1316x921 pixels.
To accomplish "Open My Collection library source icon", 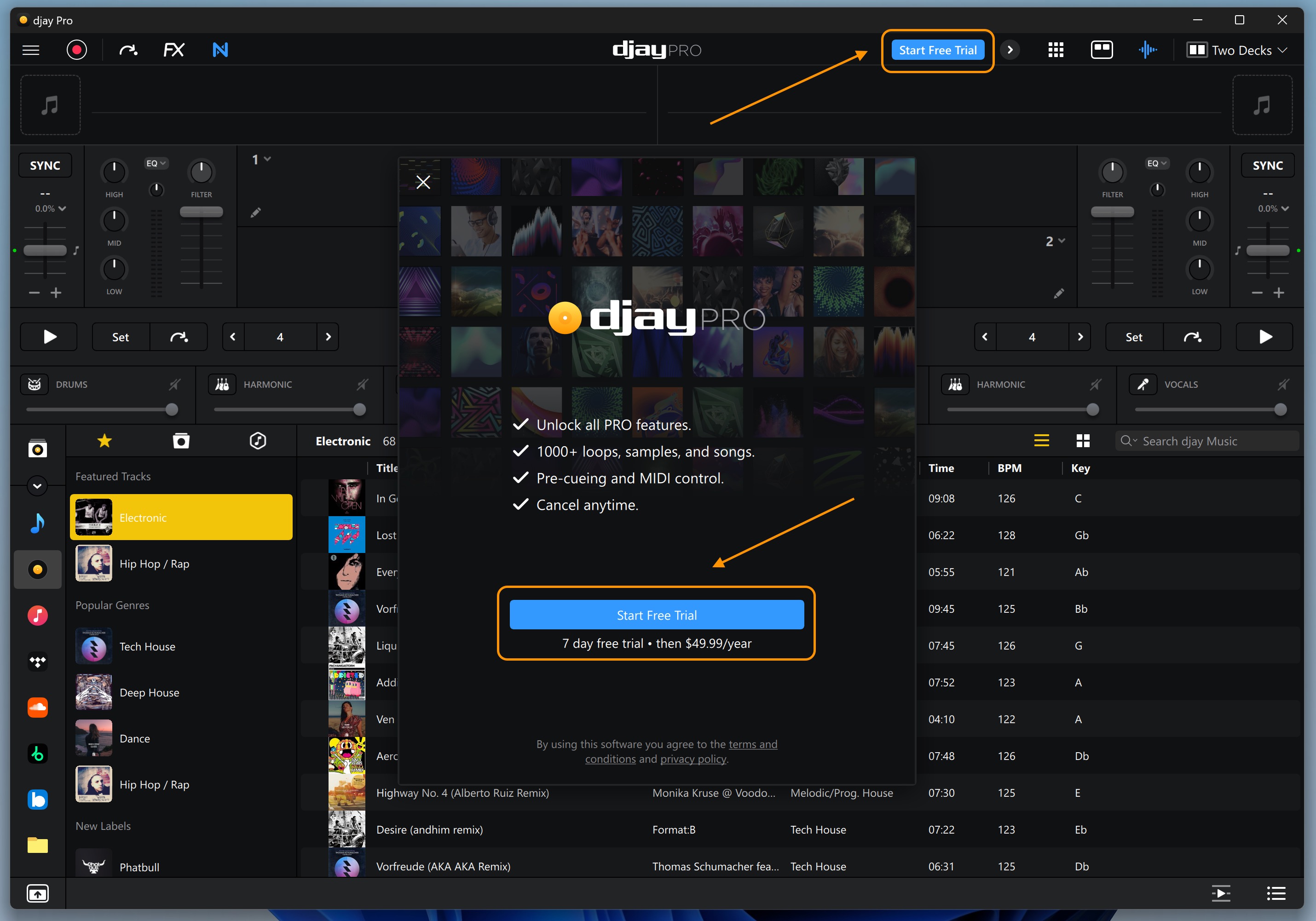I will 37,448.
